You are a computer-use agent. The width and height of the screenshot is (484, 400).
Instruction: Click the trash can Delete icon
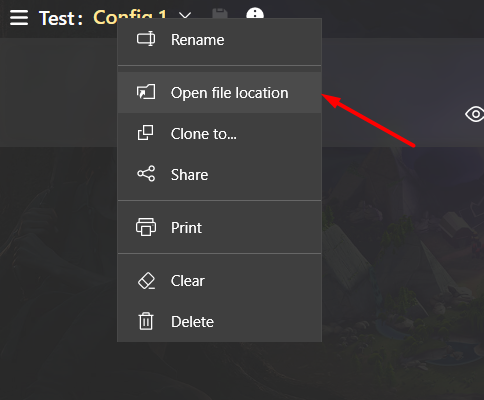click(146, 321)
